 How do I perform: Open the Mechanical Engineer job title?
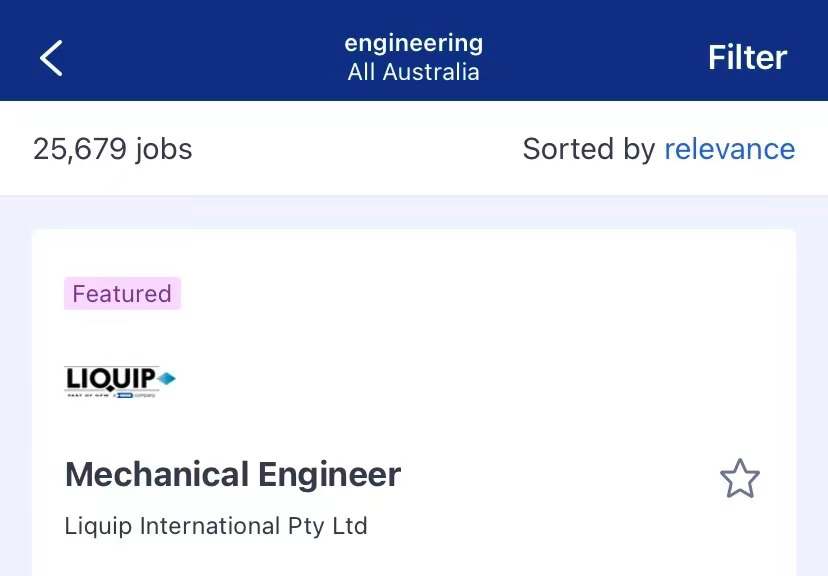tap(233, 475)
